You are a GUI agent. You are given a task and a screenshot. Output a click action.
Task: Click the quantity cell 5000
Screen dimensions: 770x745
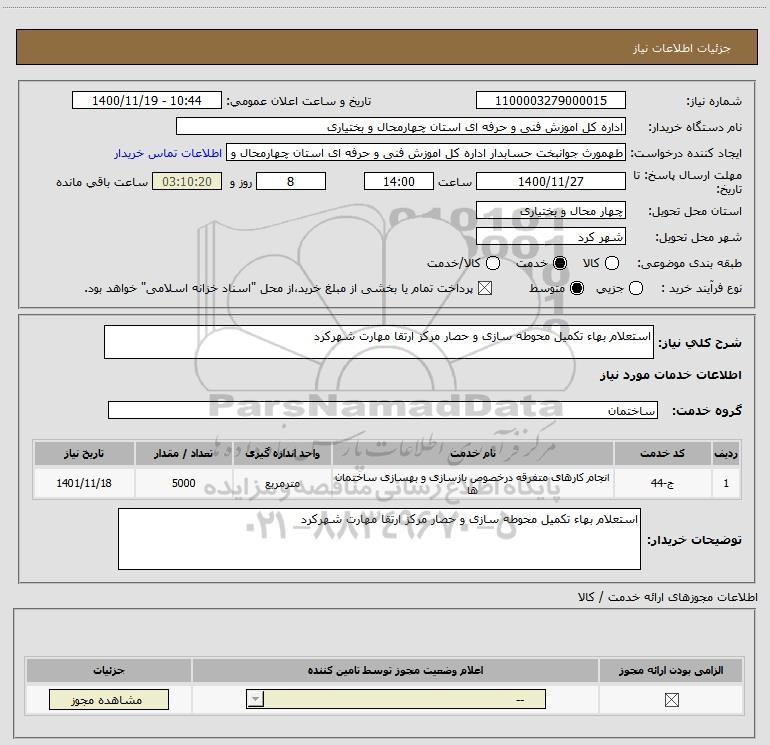coord(183,483)
